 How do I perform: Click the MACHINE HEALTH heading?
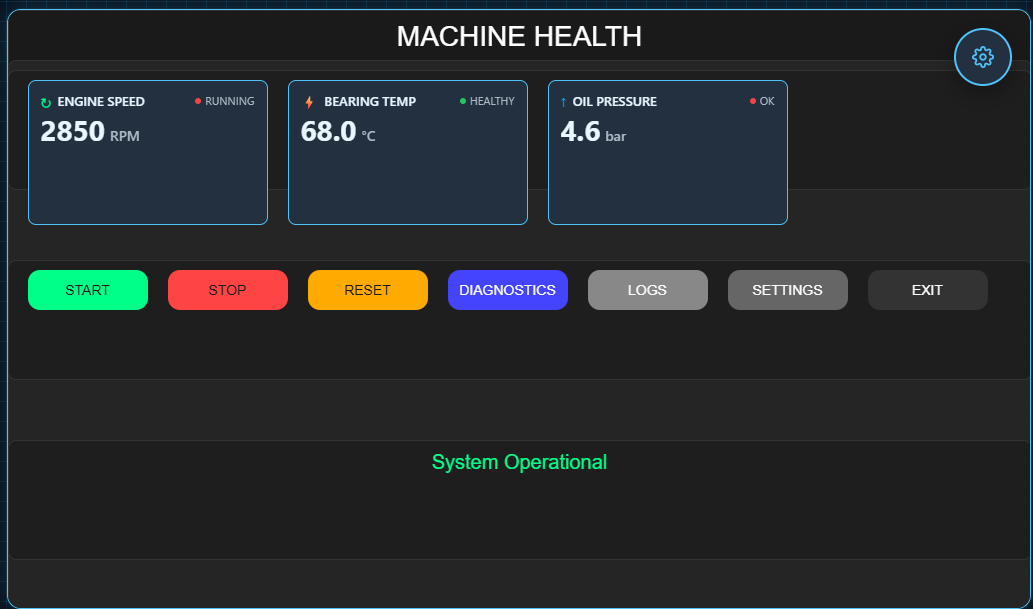tap(519, 36)
